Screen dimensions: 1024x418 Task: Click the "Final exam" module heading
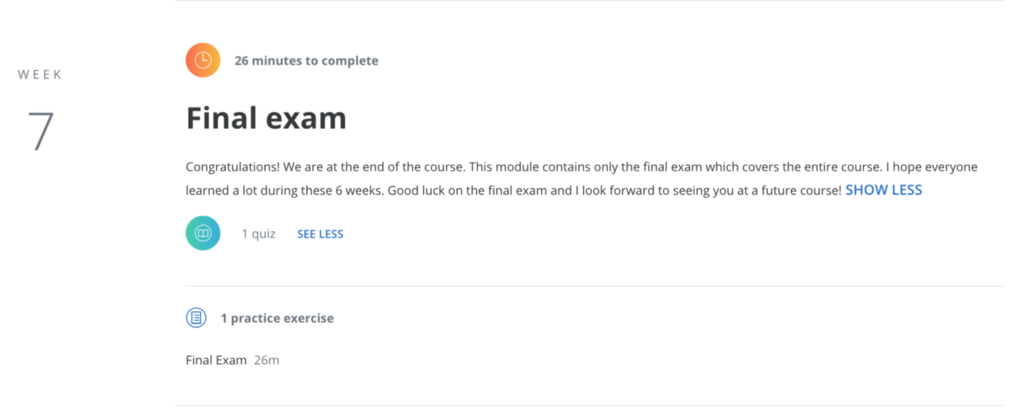click(266, 119)
